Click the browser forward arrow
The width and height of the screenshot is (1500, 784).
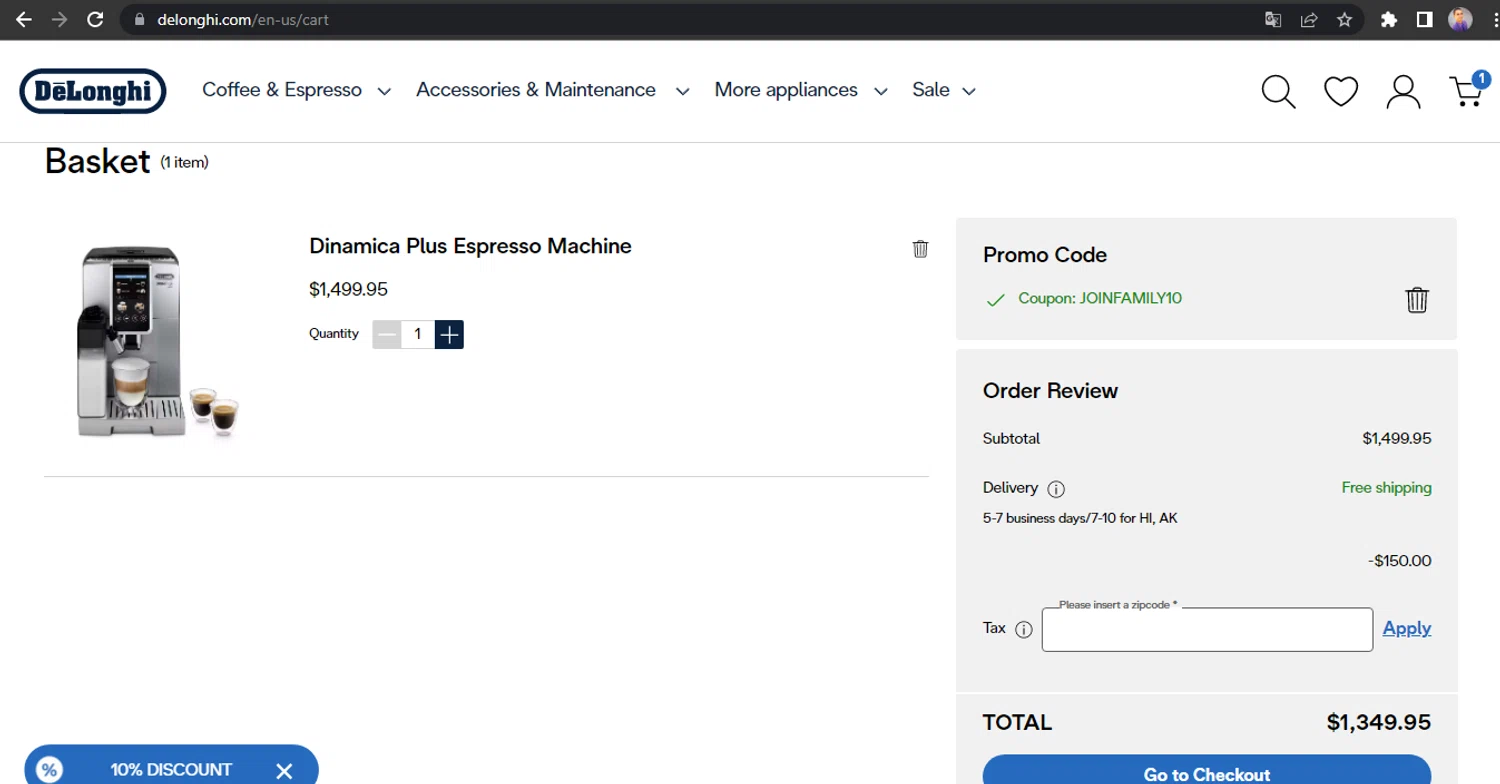(59, 19)
